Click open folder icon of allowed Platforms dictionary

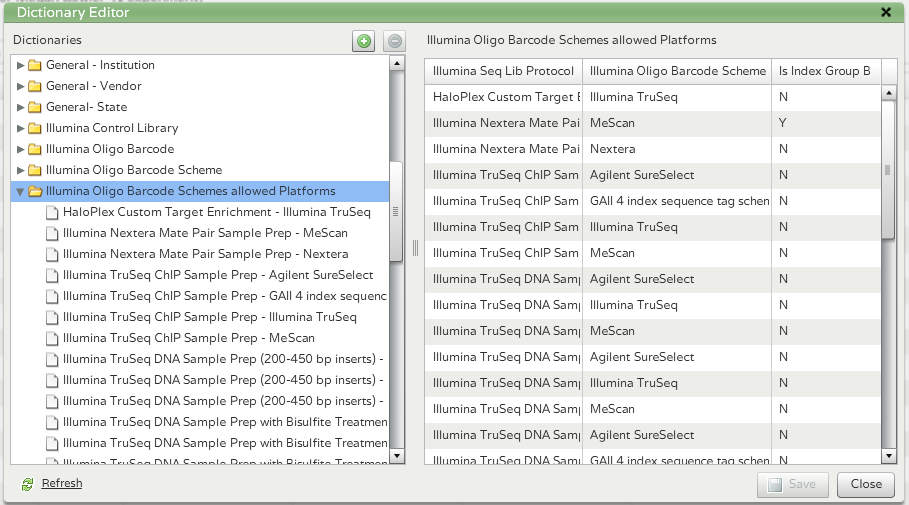coord(35,191)
